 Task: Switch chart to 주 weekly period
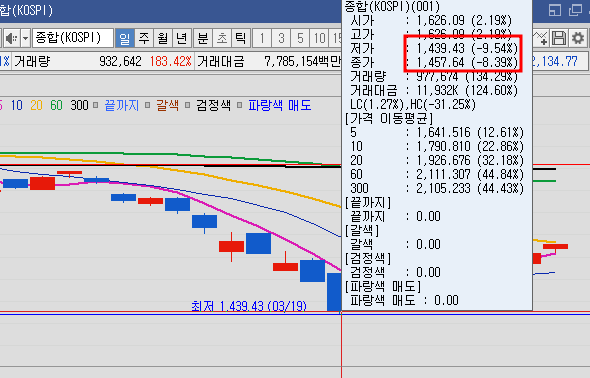[144, 38]
